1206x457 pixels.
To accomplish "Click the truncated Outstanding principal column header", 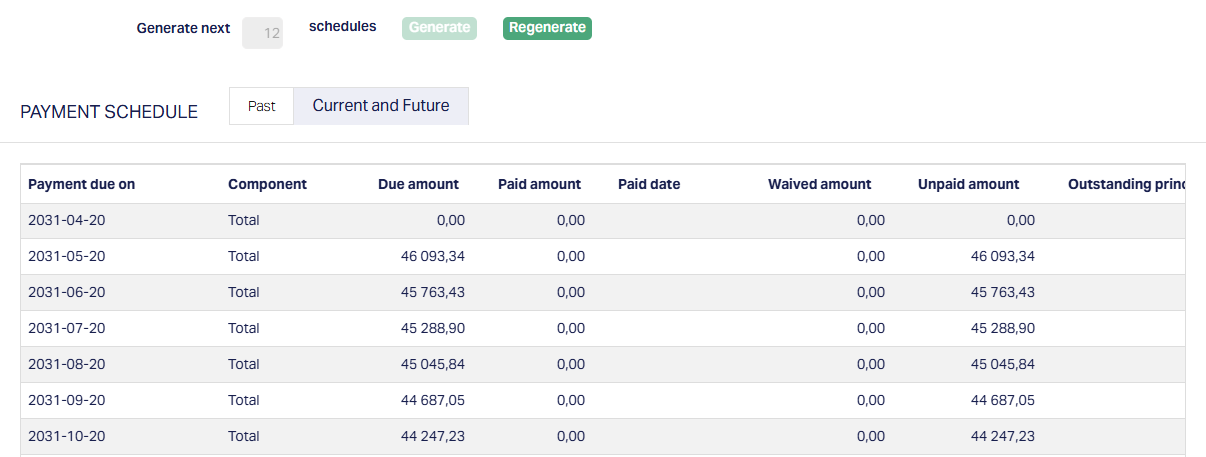I will [x=1125, y=184].
